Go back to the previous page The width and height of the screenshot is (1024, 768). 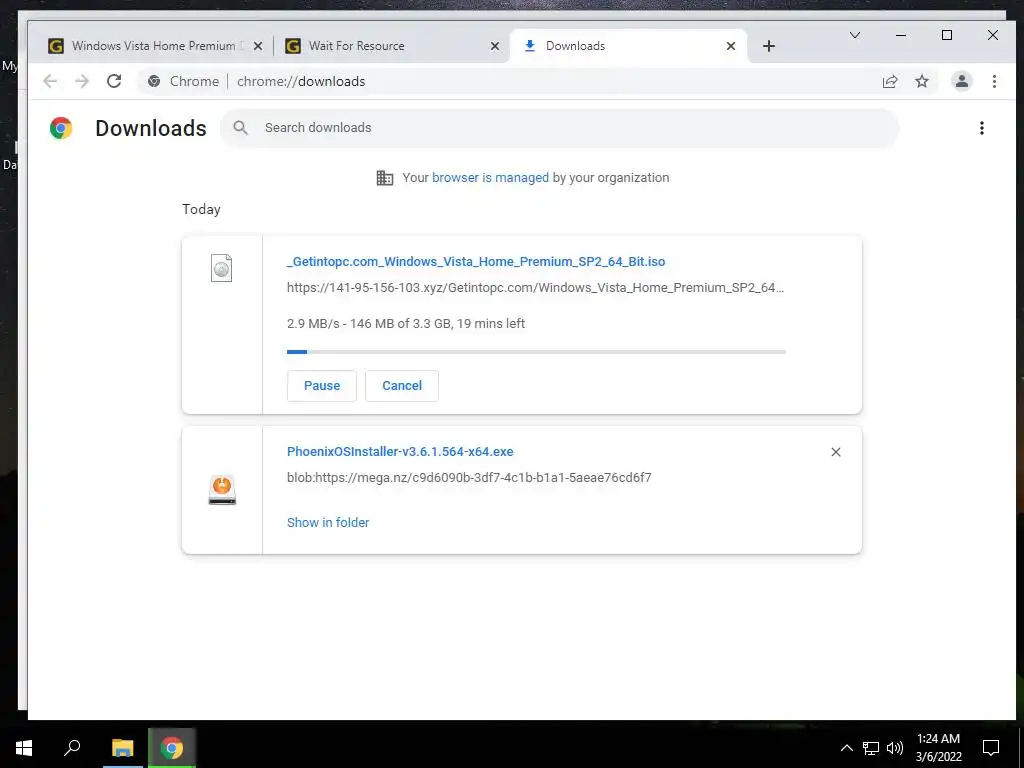50,81
